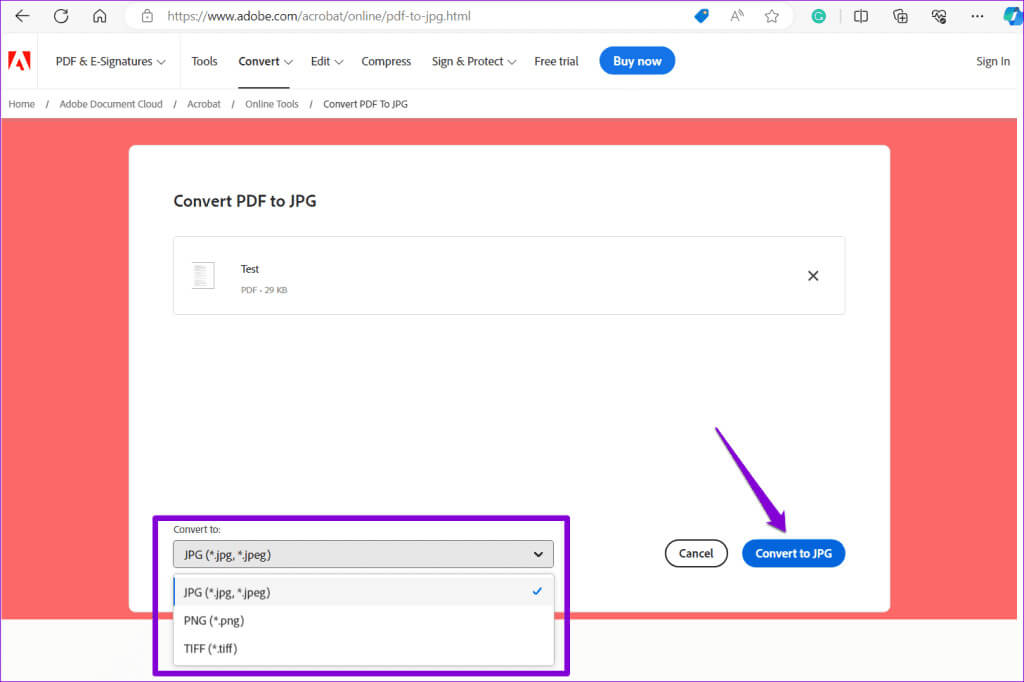1024x682 pixels.
Task: Open the Copilot sidebar icon
Action: point(1013,16)
